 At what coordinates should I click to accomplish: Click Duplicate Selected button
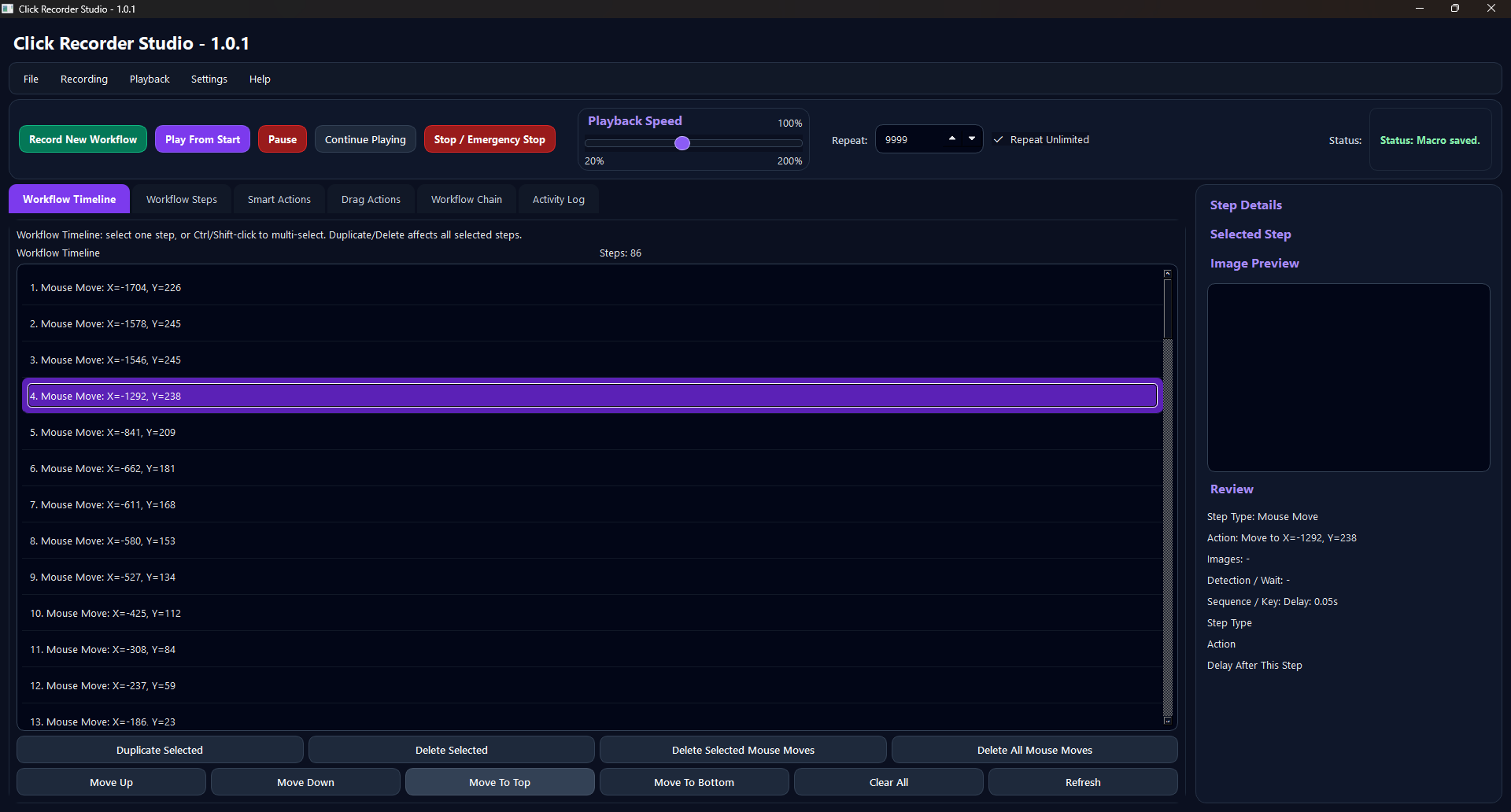[x=160, y=750]
